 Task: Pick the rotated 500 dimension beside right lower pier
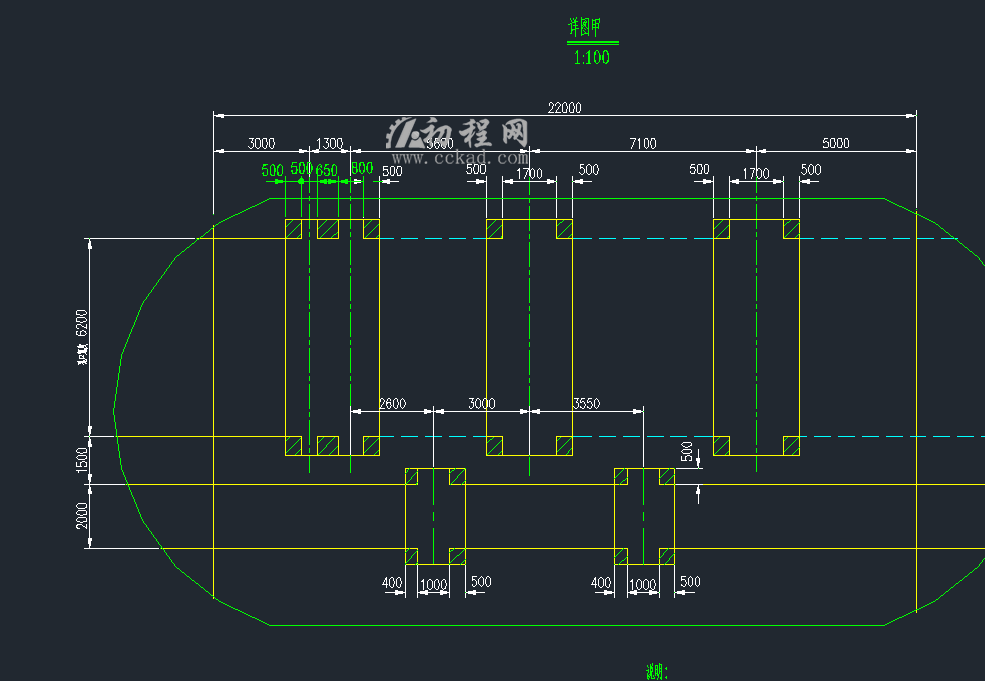687,451
